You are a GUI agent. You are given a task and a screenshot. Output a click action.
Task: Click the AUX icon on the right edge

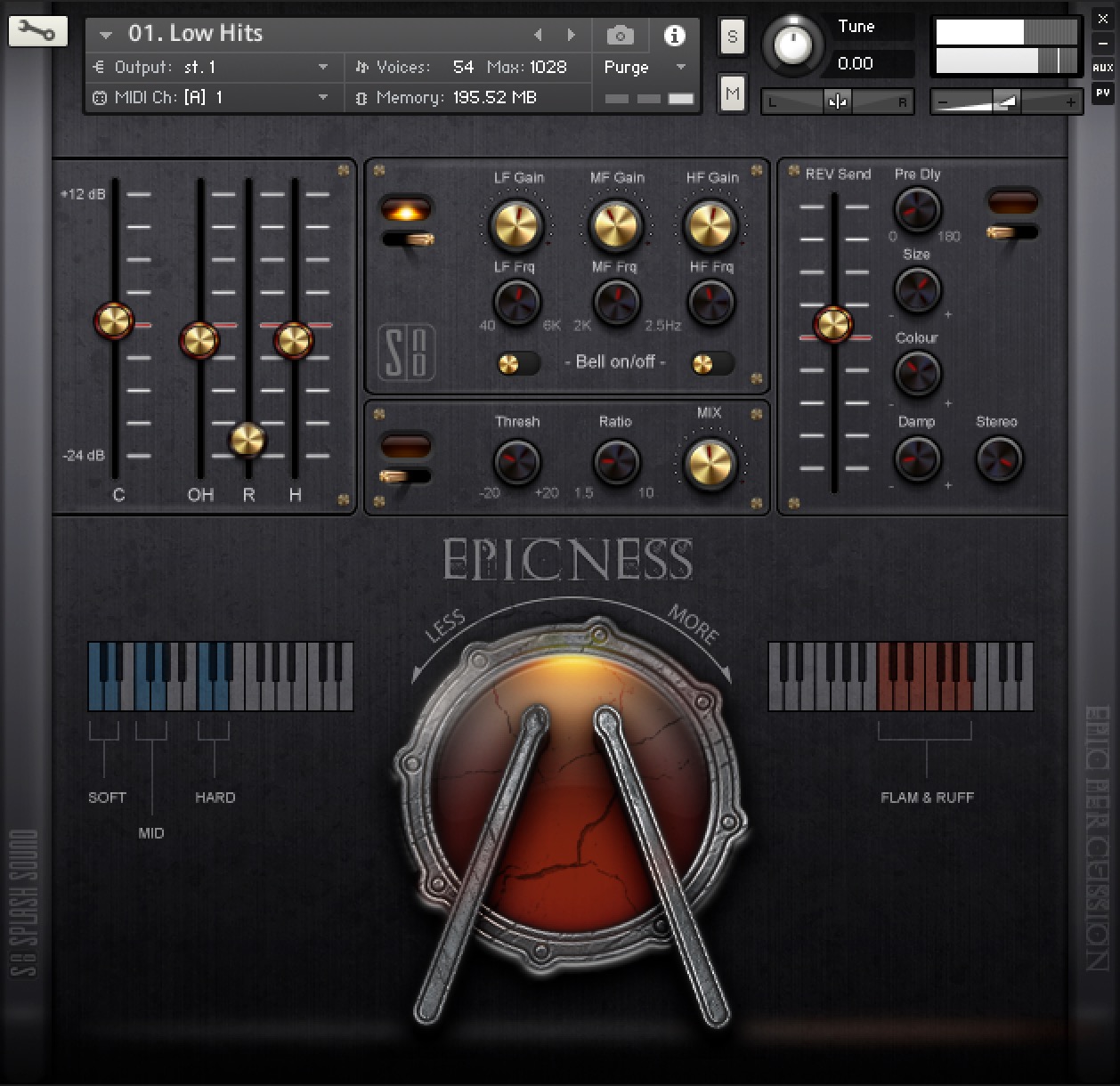click(1103, 65)
